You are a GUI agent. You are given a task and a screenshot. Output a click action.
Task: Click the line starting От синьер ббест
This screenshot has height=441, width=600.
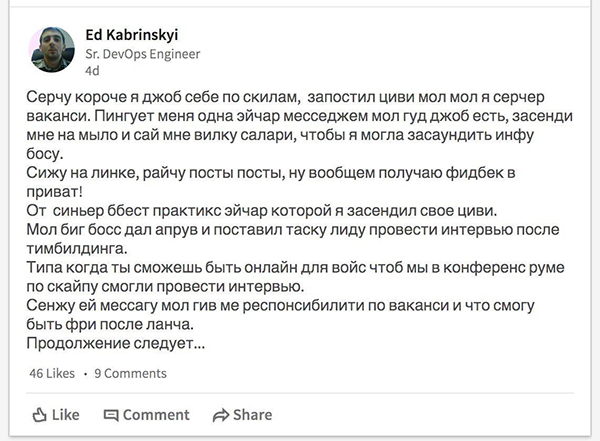tap(262, 211)
